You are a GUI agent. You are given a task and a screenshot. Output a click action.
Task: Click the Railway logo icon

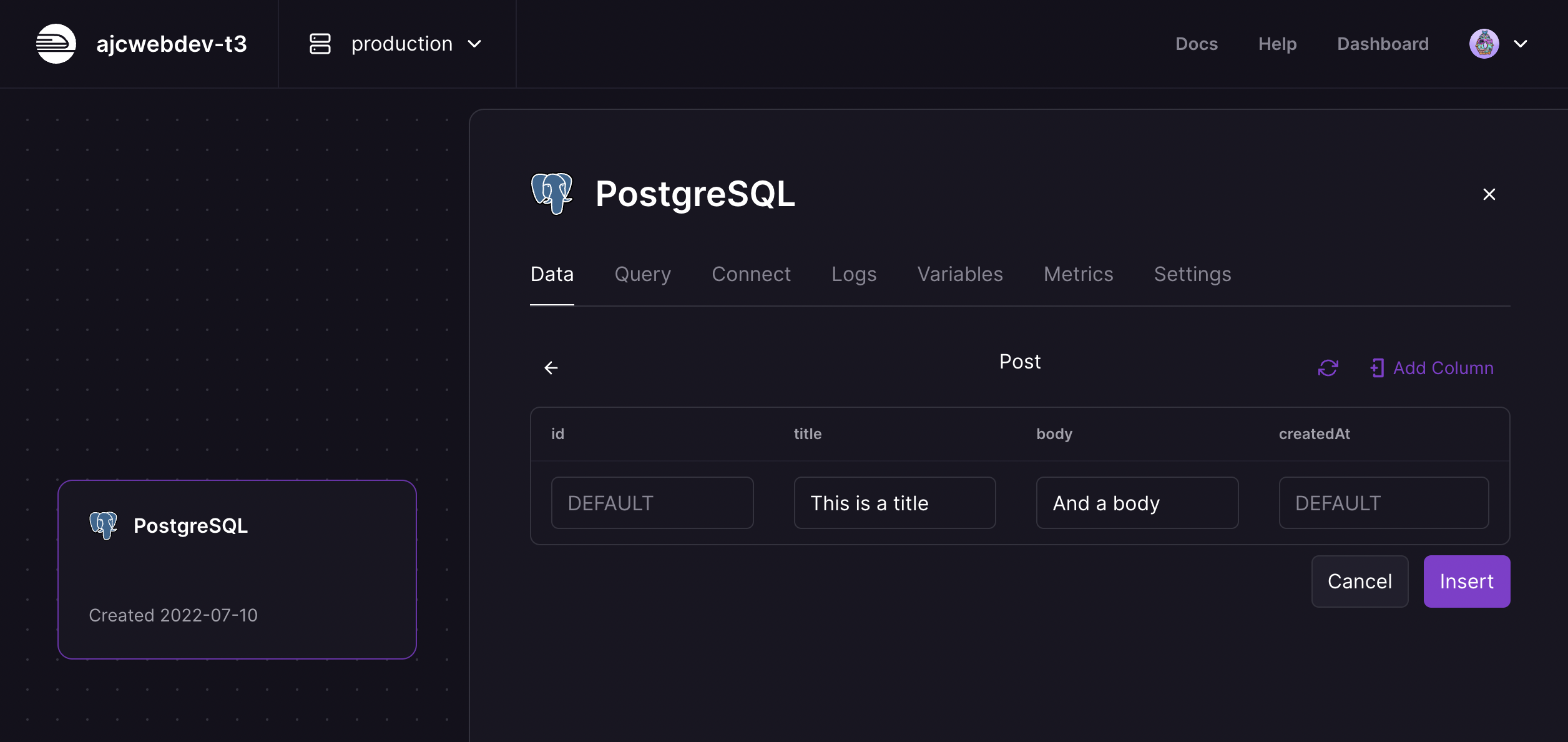click(x=56, y=44)
